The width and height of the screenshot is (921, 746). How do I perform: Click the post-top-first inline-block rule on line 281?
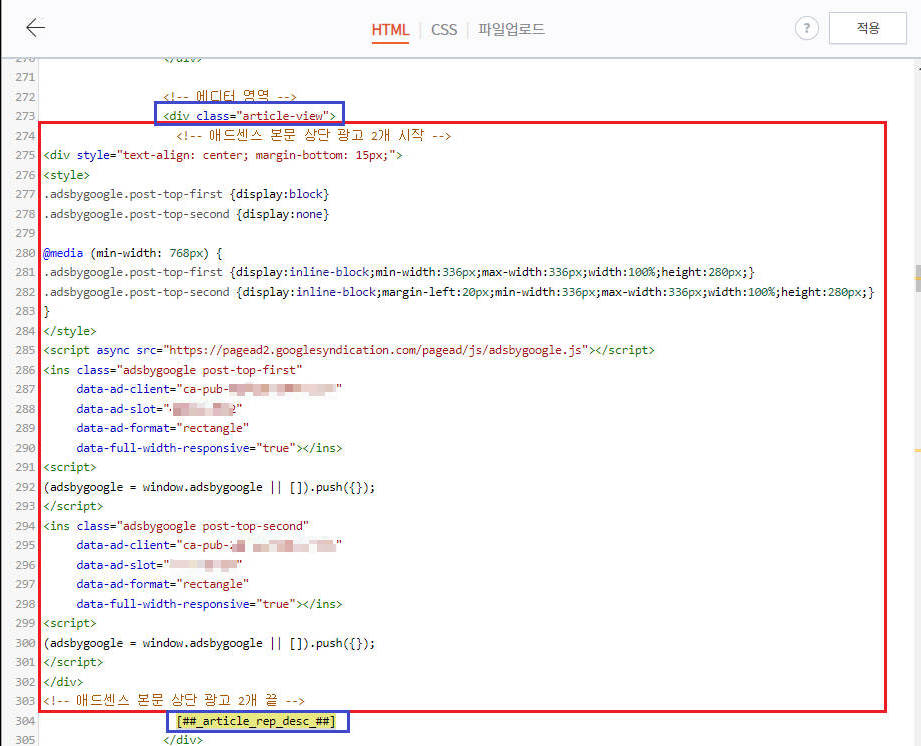point(399,273)
